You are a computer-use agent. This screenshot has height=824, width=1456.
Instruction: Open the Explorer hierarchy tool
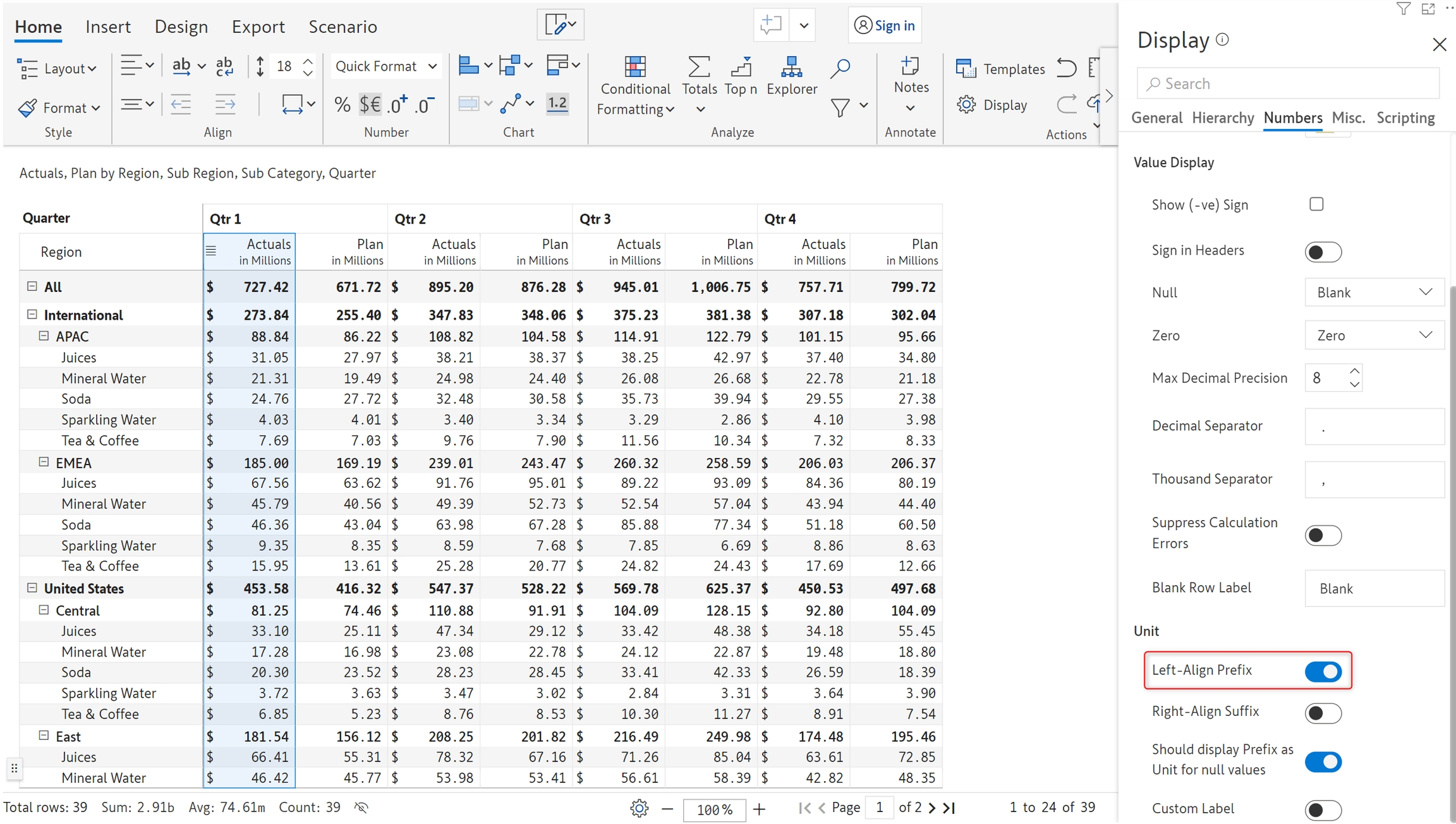(791, 68)
